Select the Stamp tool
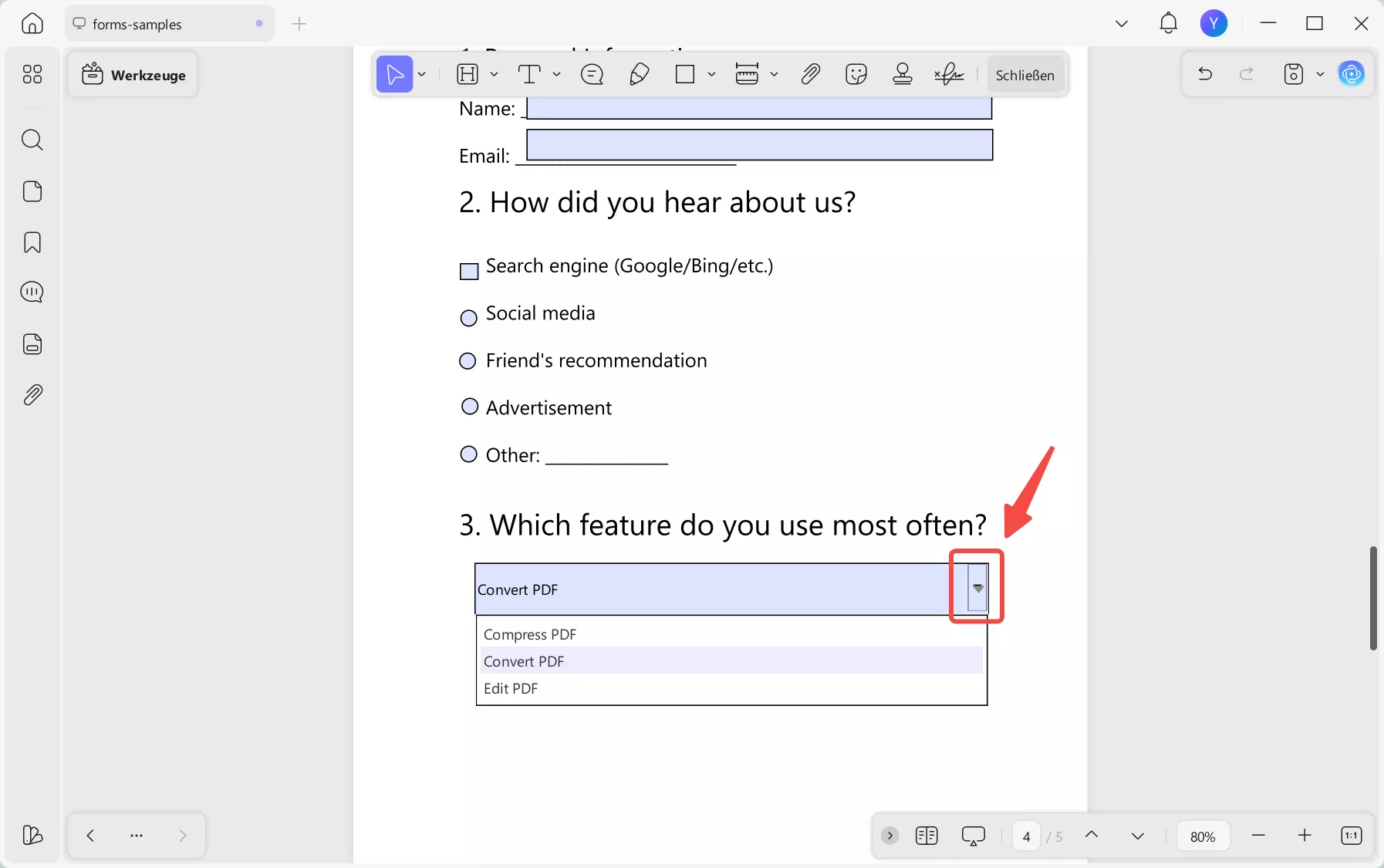This screenshot has height=868, width=1384. 903,74
